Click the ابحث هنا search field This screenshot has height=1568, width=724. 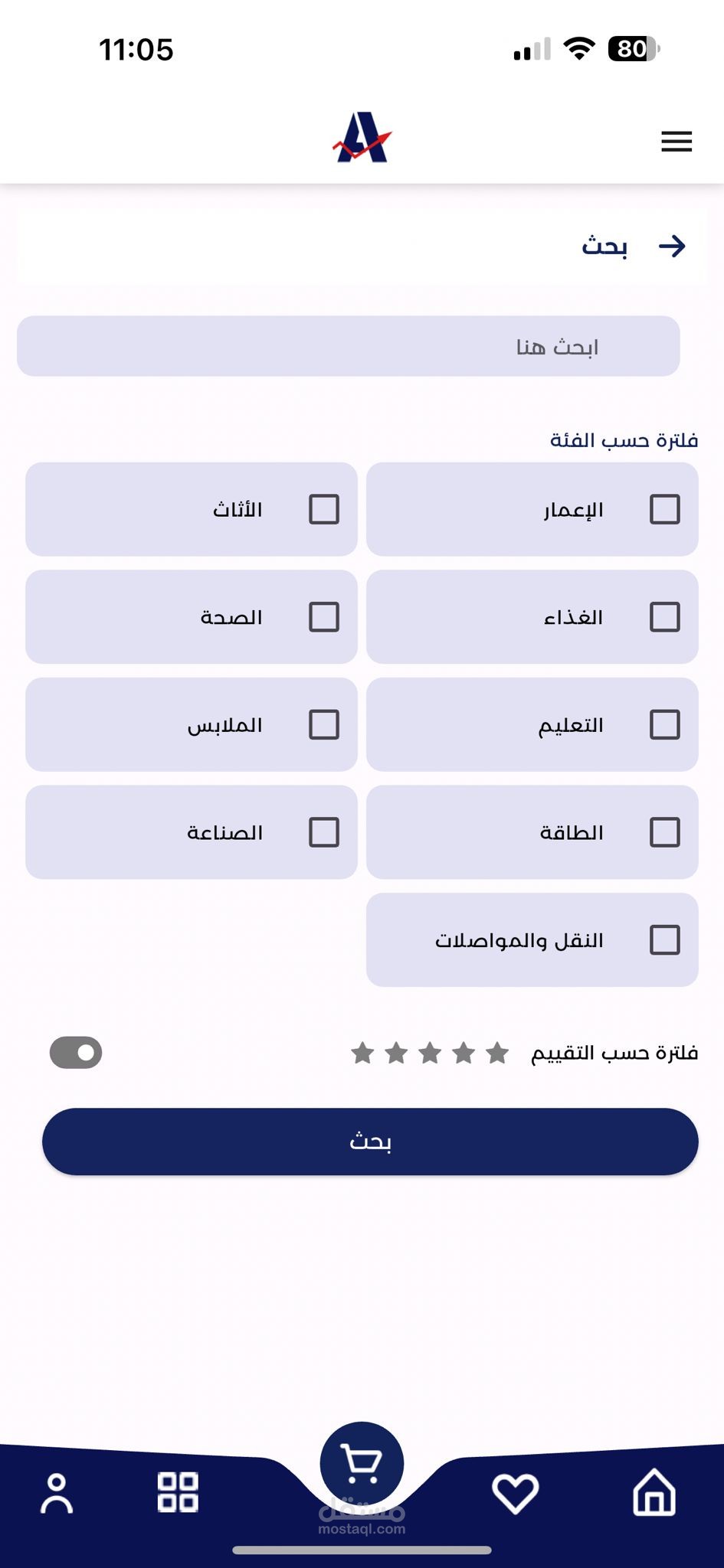pyautogui.click(x=349, y=346)
